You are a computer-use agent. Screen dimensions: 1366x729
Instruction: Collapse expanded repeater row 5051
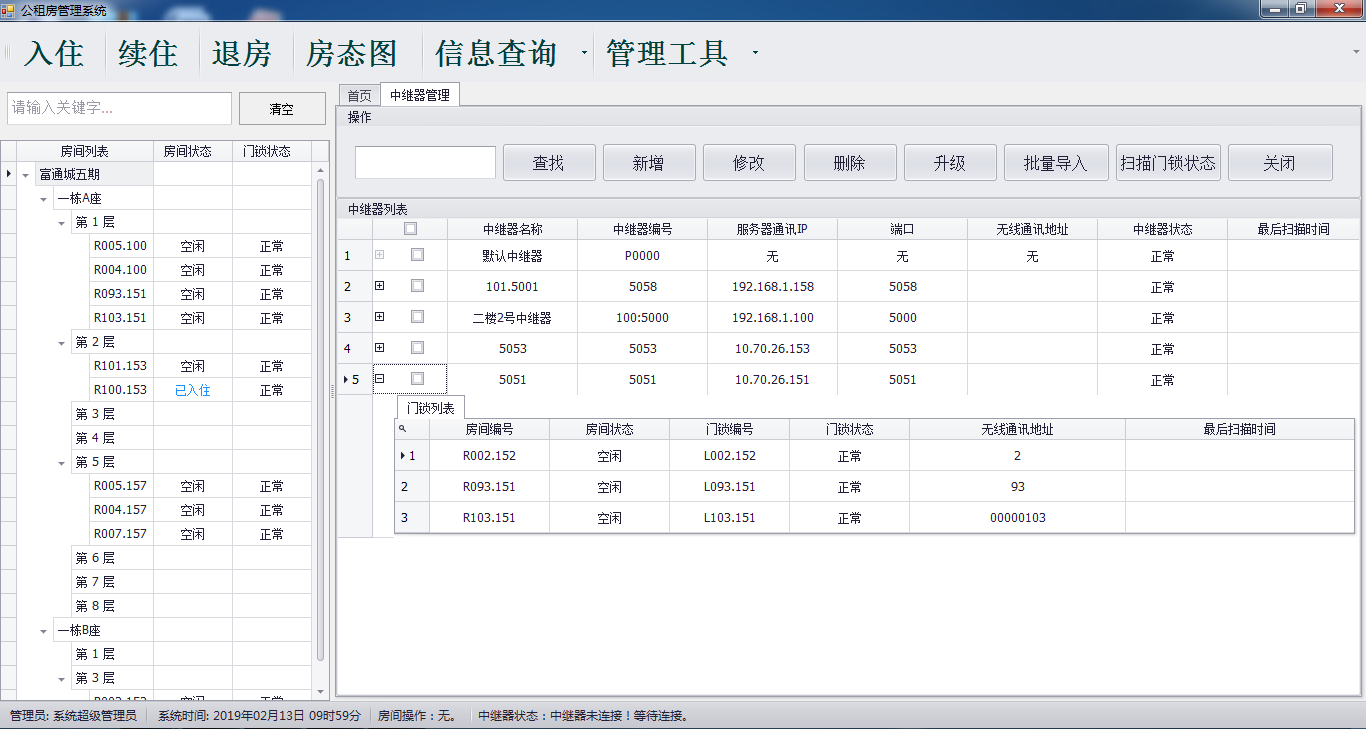tap(381, 379)
